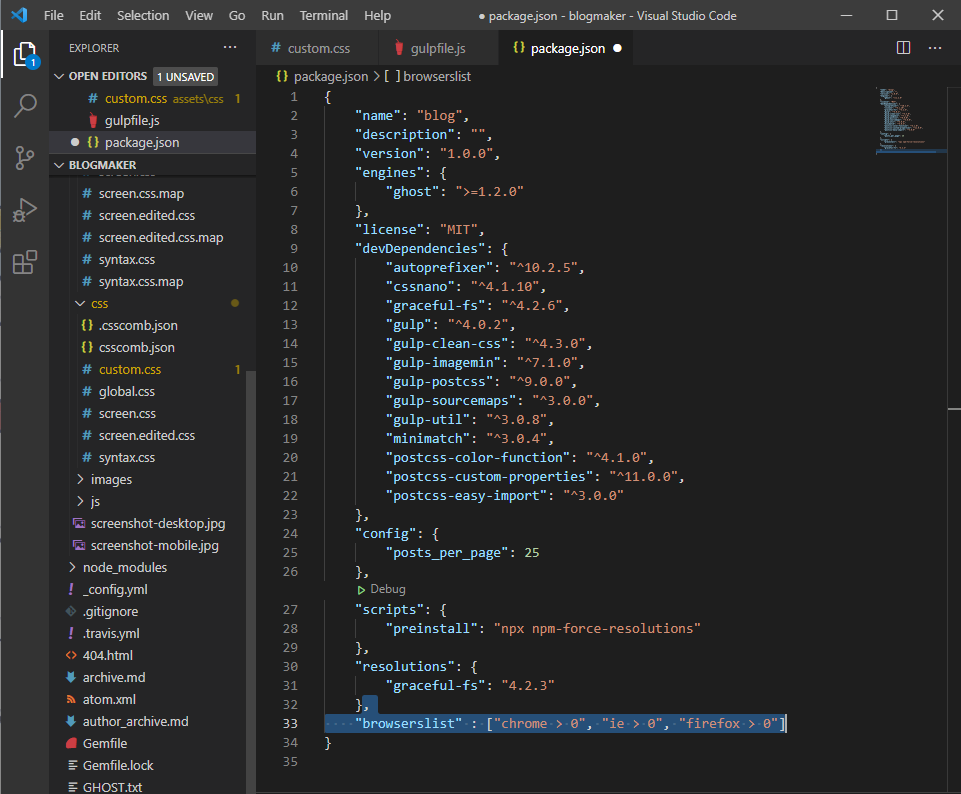Click the hash icon on custom.css tab
The image size is (961, 794).
pyautogui.click(x=276, y=48)
